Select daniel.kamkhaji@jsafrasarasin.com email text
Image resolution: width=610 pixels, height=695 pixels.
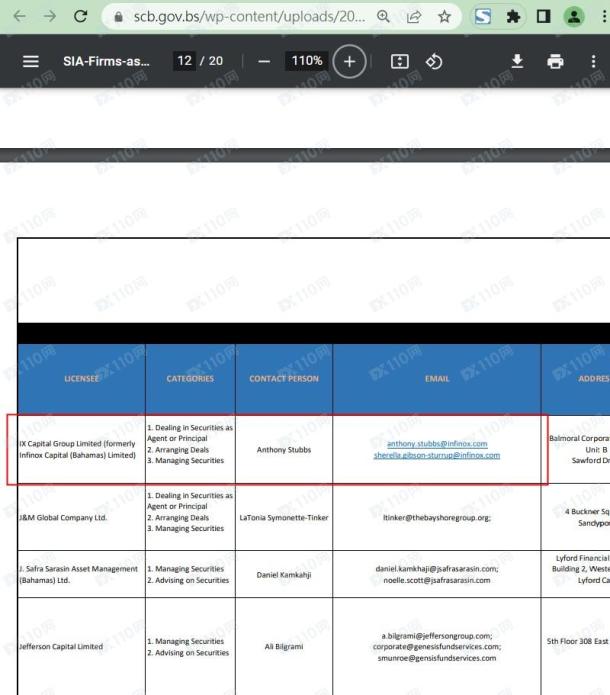pyautogui.click(x=437, y=569)
